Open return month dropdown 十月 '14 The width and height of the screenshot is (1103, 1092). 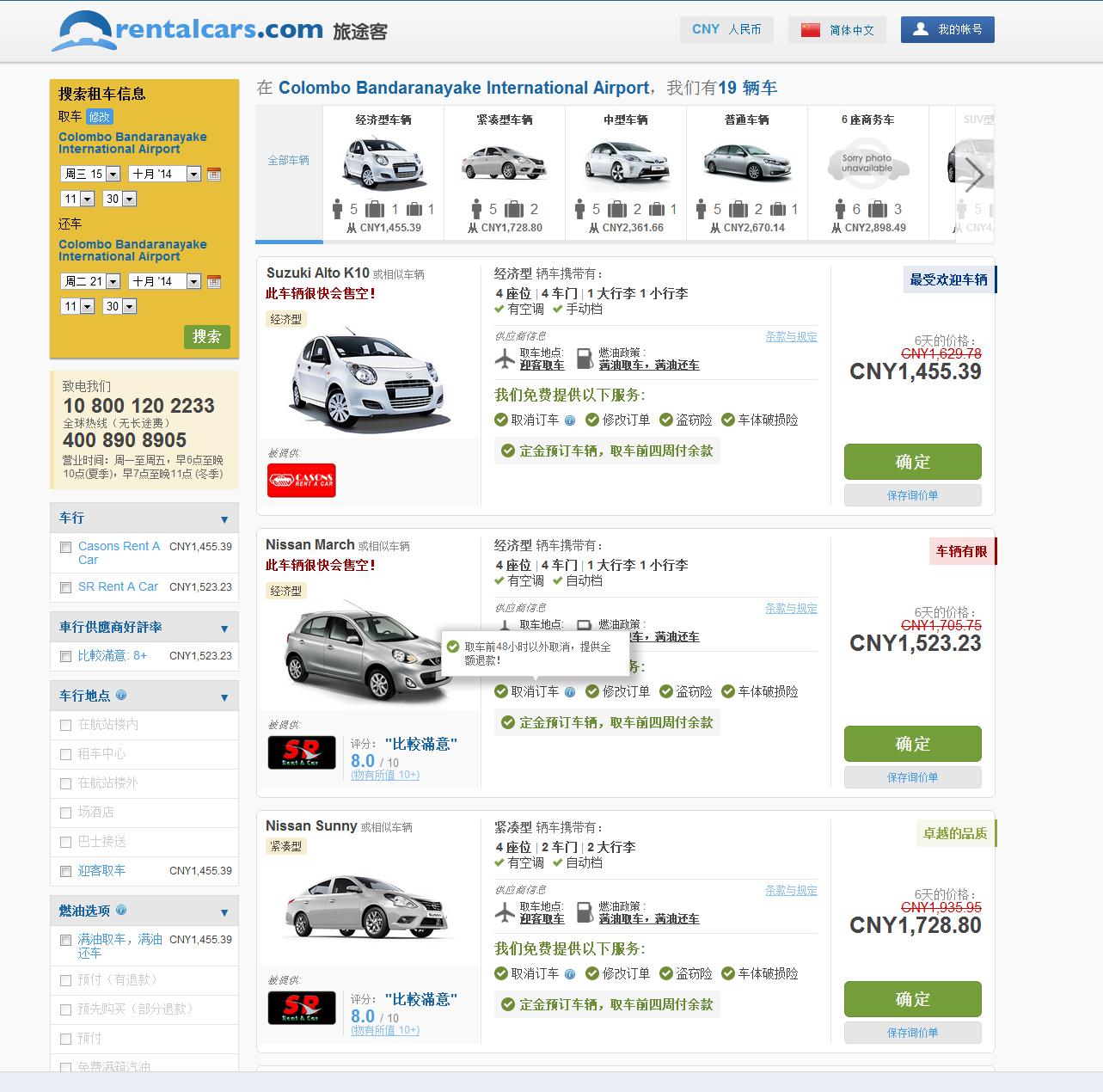pos(164,281)
